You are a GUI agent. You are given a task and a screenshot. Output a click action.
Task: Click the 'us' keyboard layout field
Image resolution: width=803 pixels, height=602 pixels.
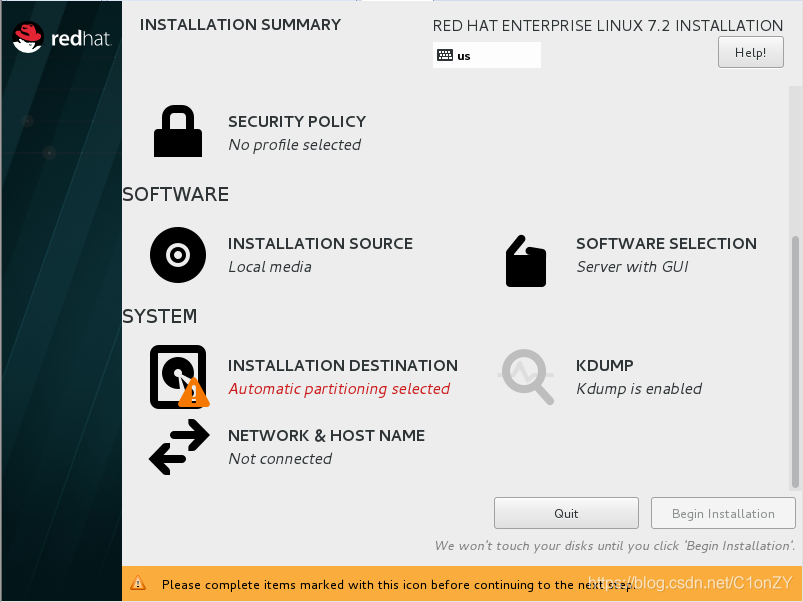click(x=487, y=55)
